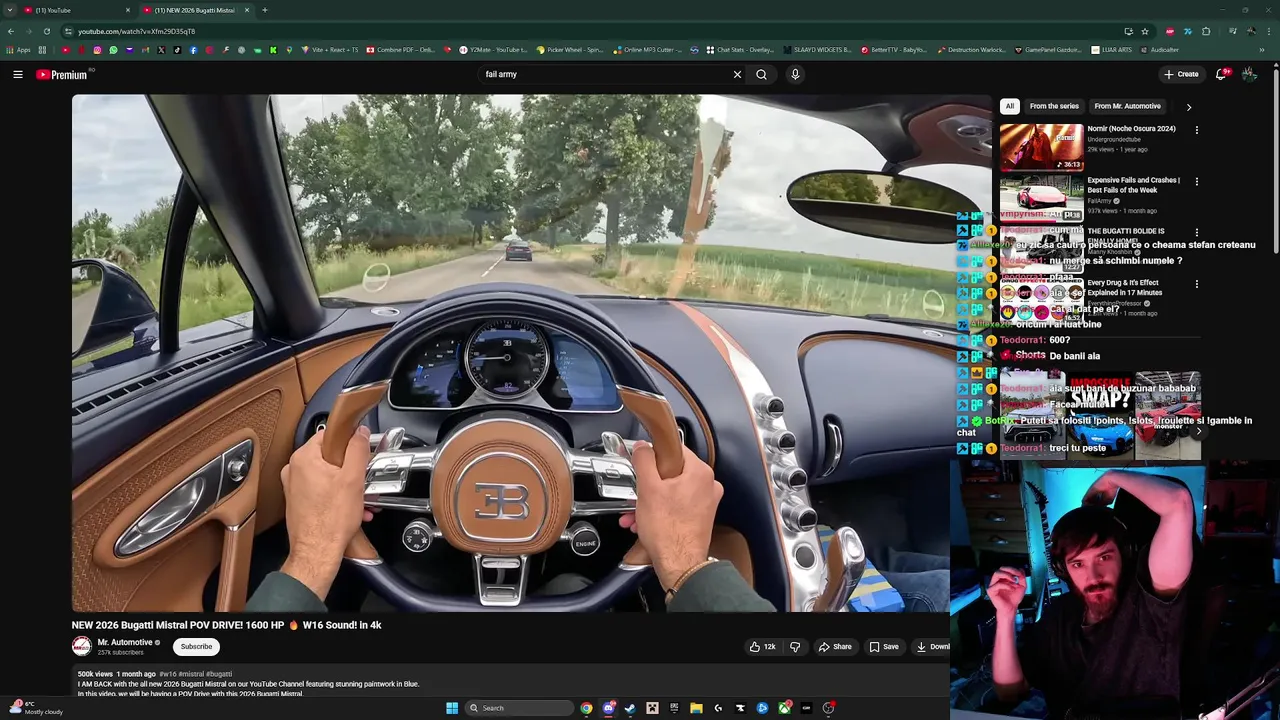Select the From Mr. Automotive chip
The image size is (1280, 720).
click(1127, 106)
